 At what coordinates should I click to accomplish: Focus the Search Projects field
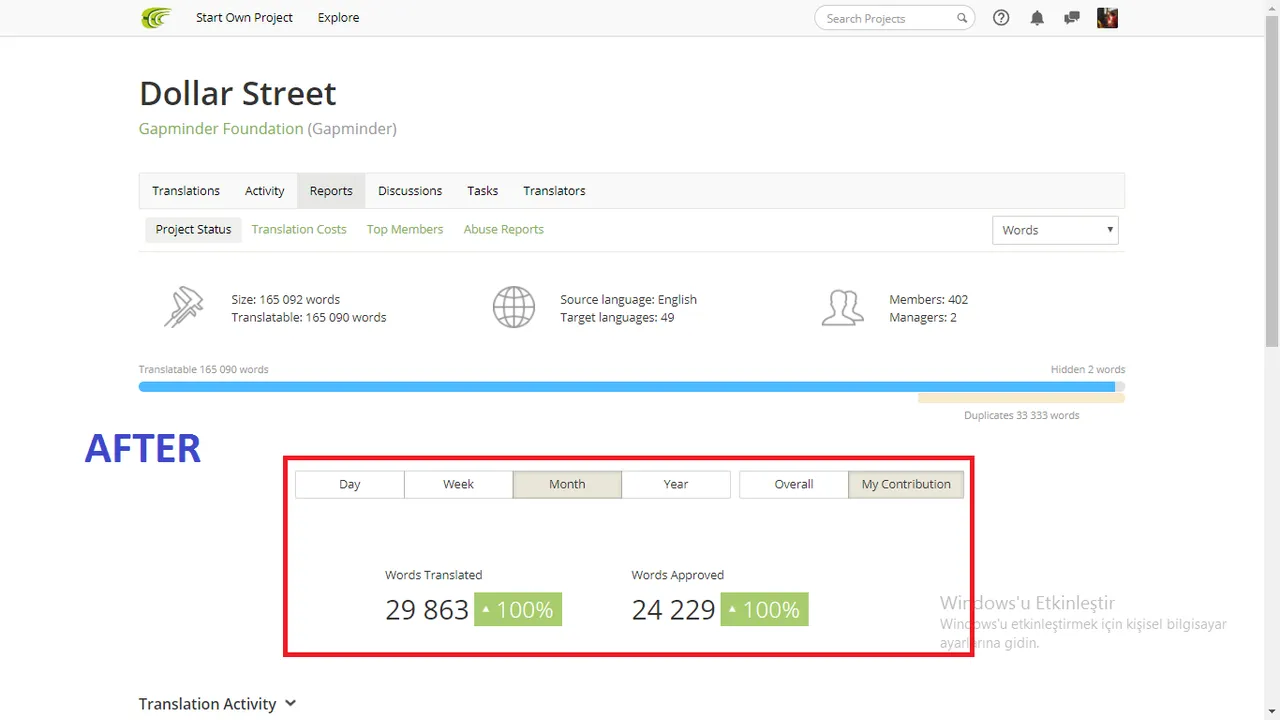tap(895, 18)
